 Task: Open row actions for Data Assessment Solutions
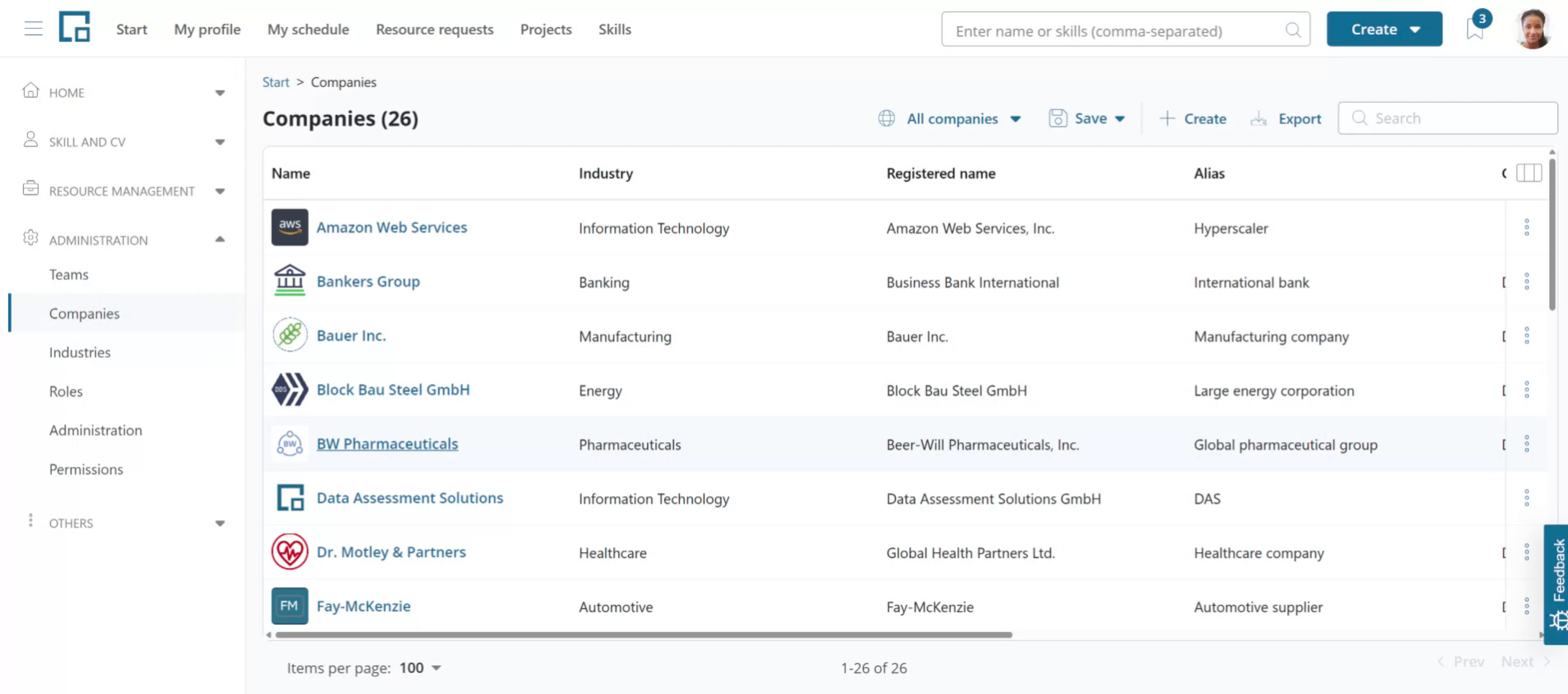(1527, 498)
